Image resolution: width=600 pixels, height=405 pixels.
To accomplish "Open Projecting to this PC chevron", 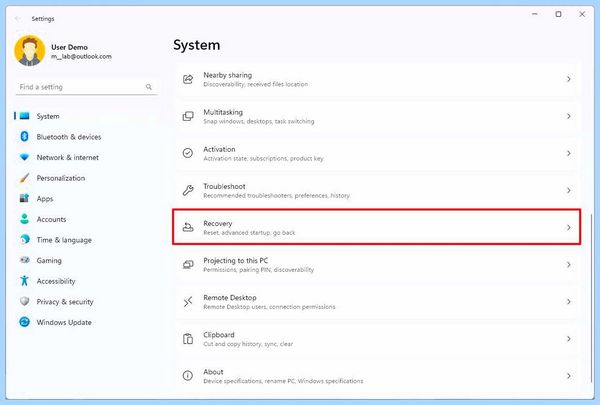I will tap(569, 265).
